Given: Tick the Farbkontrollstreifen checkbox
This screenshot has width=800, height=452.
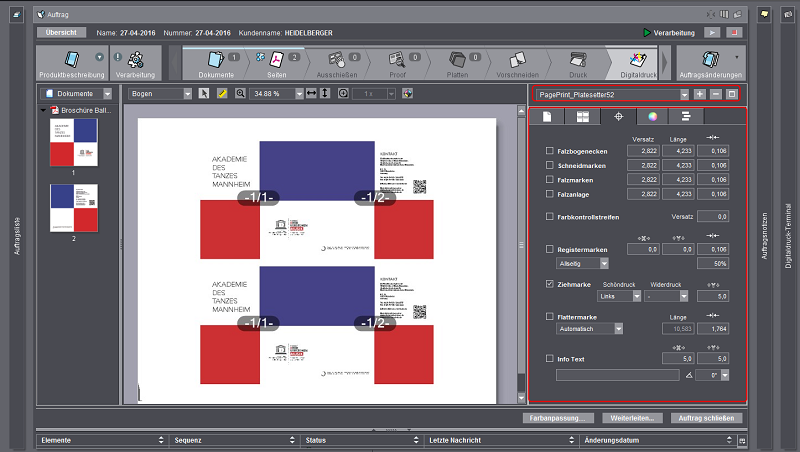Looking at the screenshot, I should [x=550, y=216].
